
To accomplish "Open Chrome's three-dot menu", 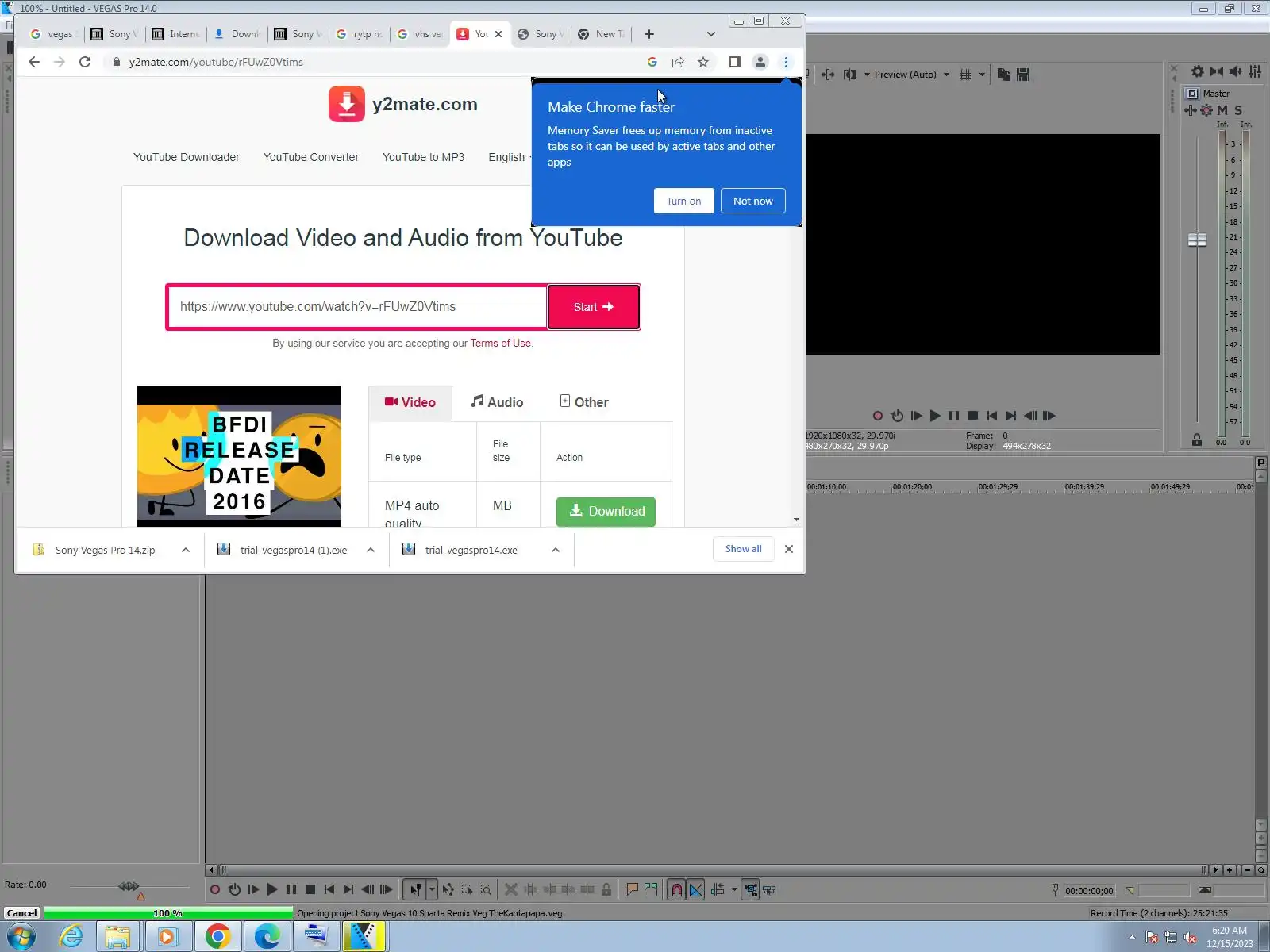I will [786, 62].
